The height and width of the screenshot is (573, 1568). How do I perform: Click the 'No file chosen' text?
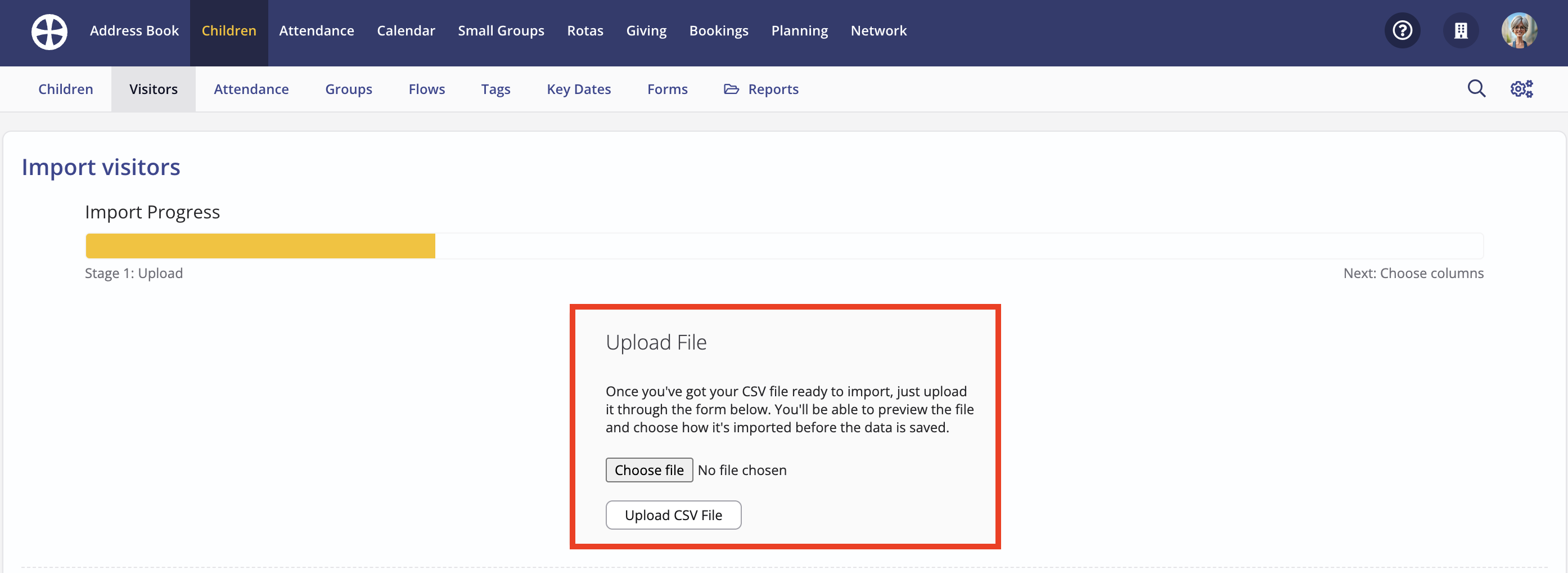click(742, 470)
